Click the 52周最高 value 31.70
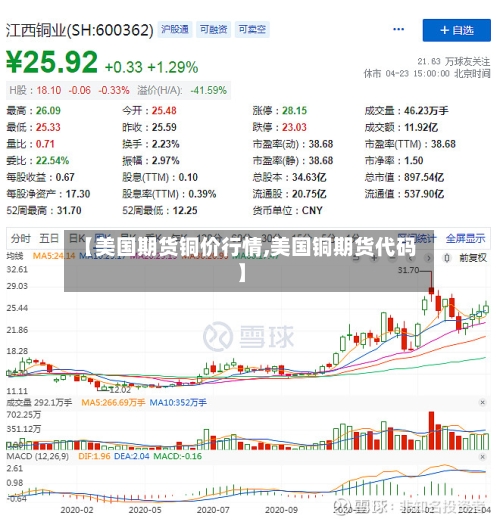 [x=69, y=211]
